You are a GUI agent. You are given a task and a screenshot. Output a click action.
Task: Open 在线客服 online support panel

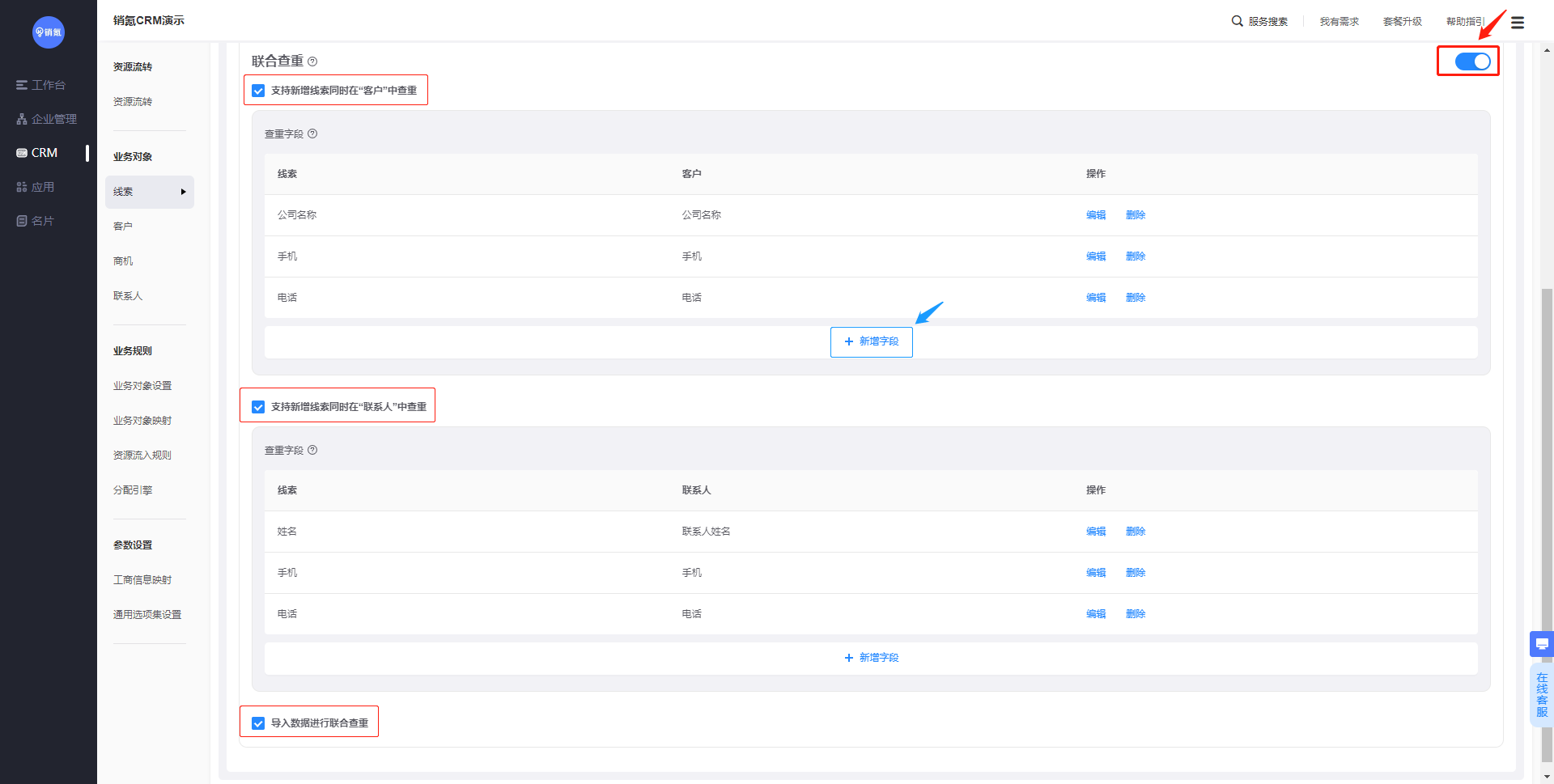click(1542, 695)
